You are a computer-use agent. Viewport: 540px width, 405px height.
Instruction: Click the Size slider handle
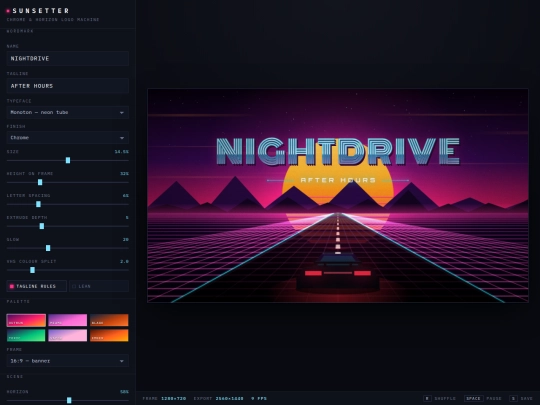click(68, 160)
